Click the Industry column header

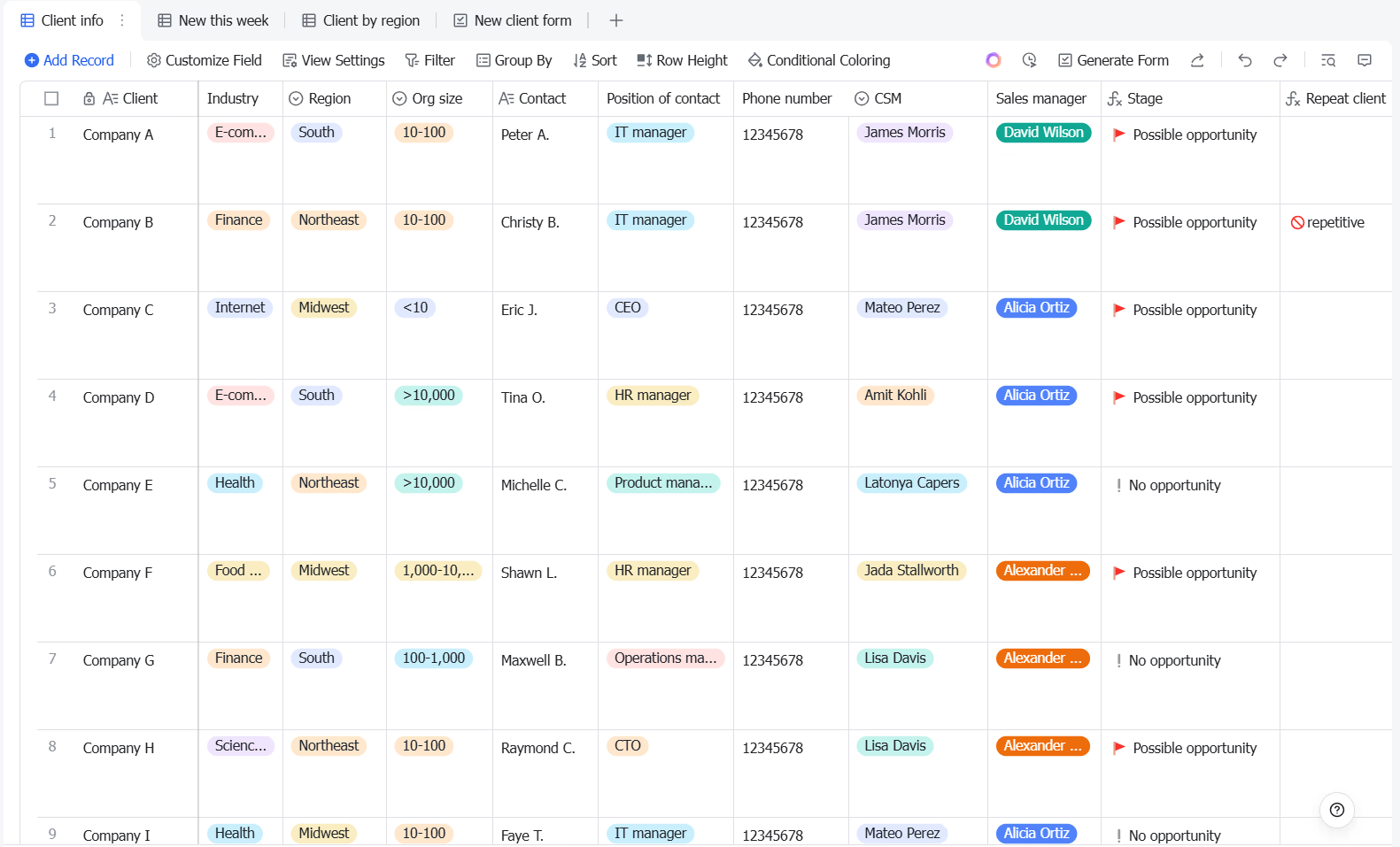coord(240,98)
